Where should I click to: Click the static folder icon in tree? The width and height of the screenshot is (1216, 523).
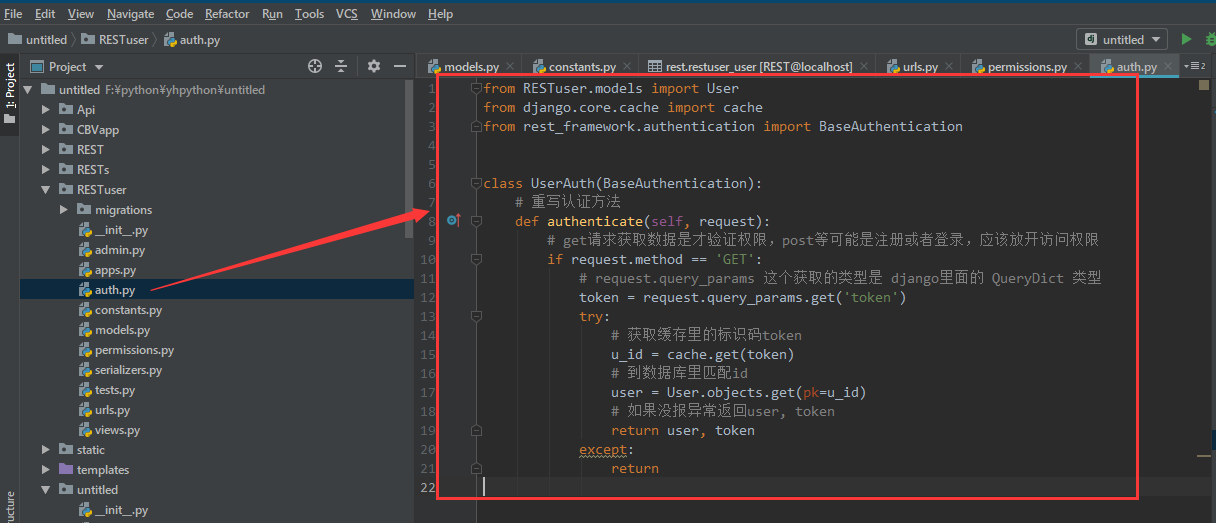[66, 450]
